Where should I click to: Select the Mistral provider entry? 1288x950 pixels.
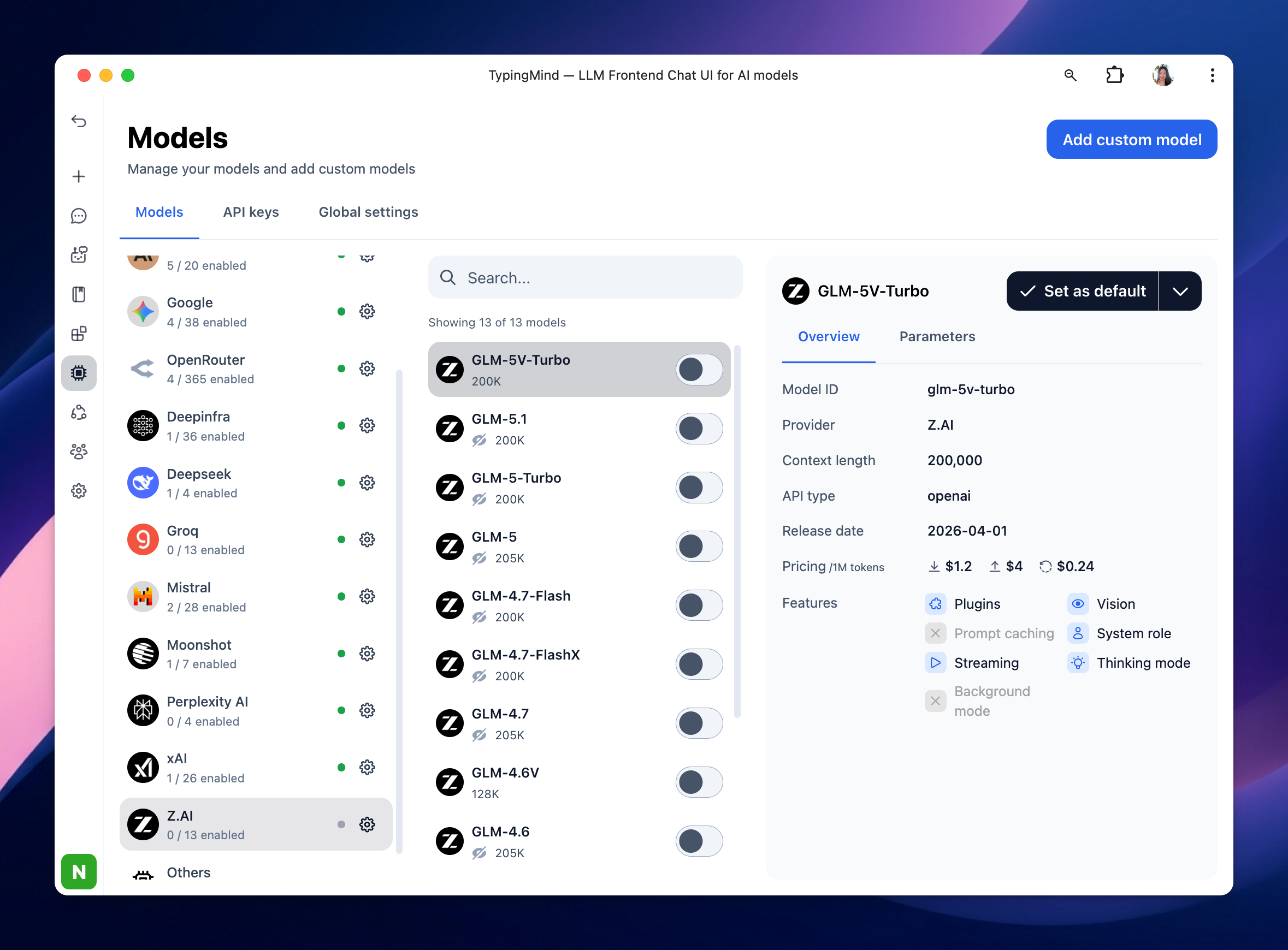[x=256, y=596]
